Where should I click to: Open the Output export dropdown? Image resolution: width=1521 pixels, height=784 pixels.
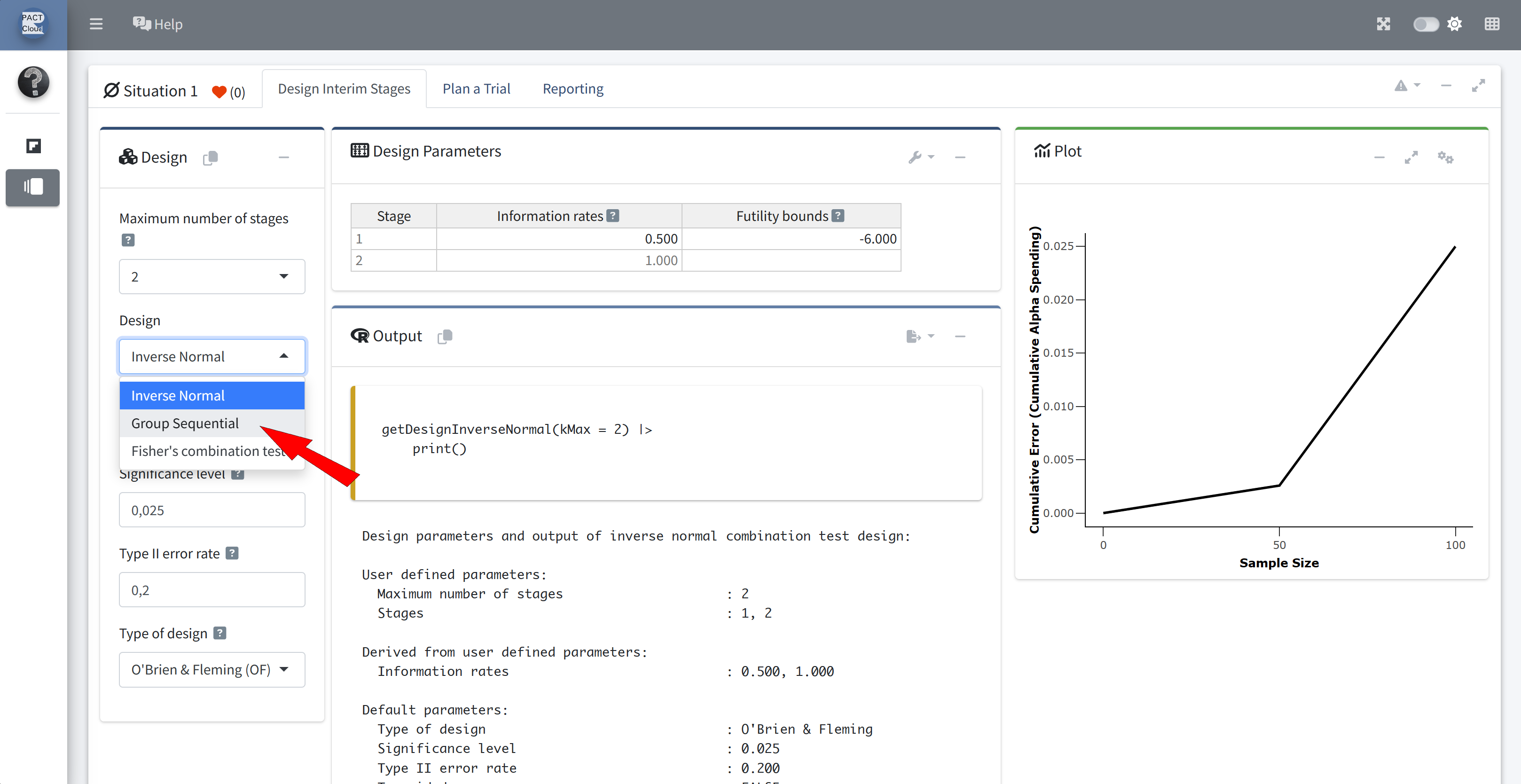[919, 336]
